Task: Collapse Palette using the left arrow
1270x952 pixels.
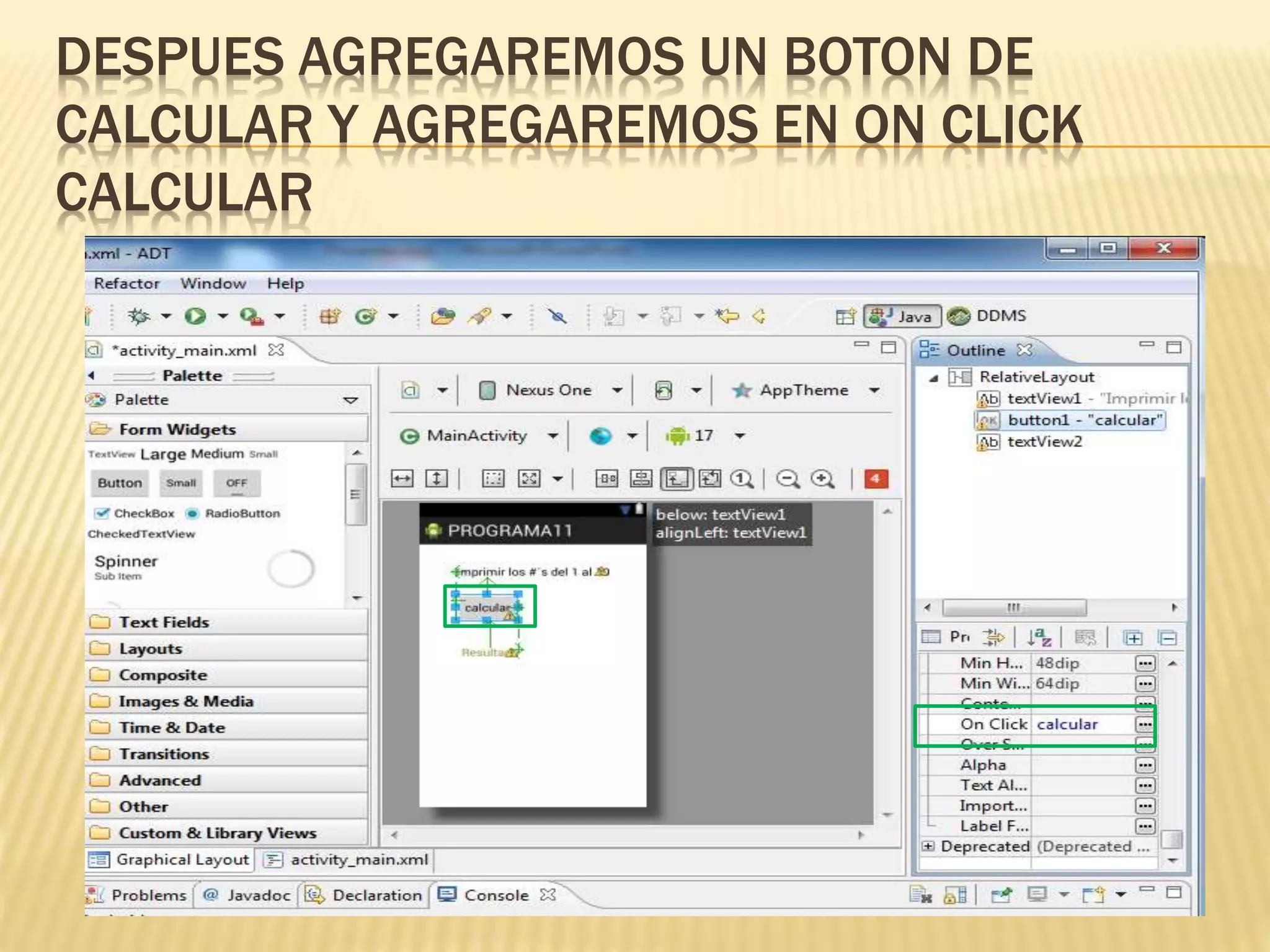Action: (92, 376)
